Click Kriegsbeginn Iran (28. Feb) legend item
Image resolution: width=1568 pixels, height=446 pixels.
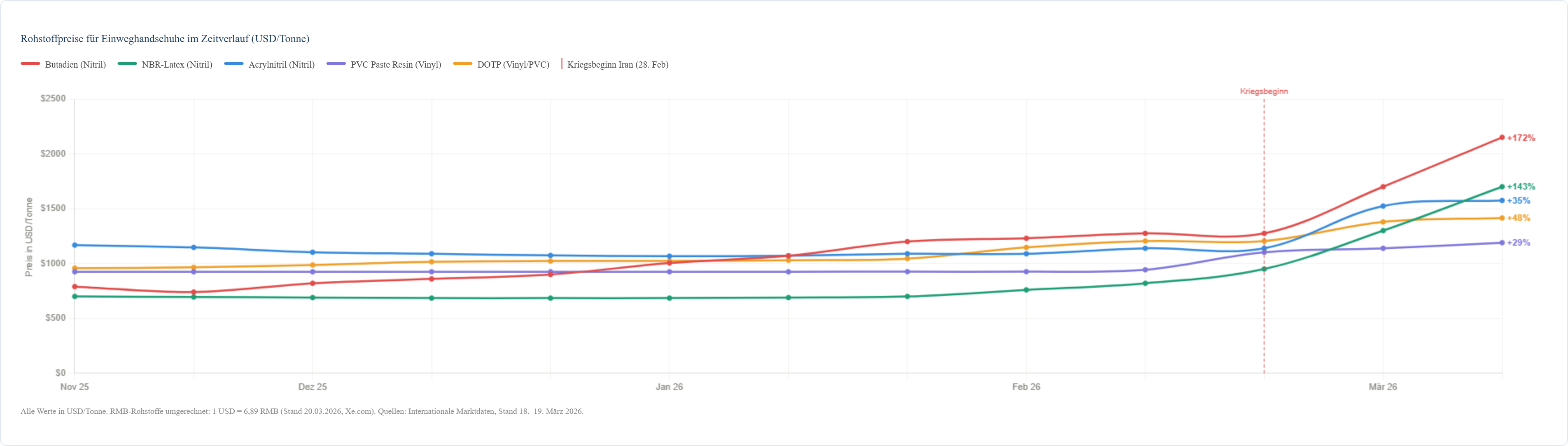pos(617,65)
